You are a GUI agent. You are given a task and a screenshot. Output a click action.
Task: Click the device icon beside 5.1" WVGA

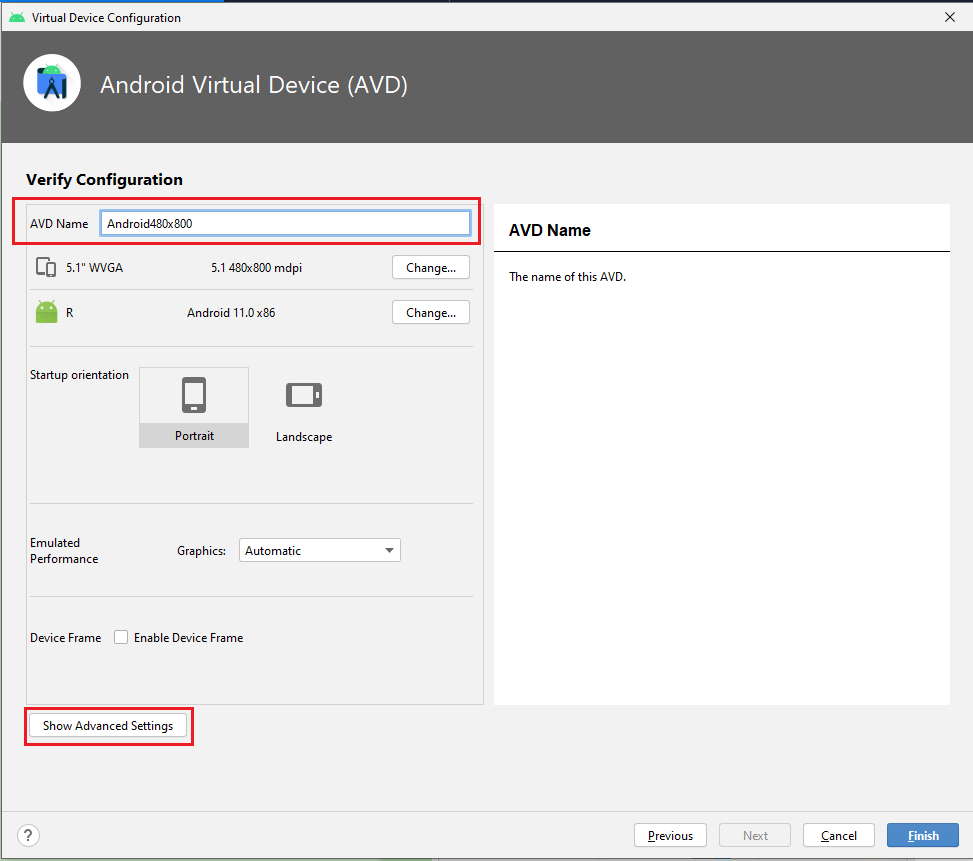[x=46, y=267]
